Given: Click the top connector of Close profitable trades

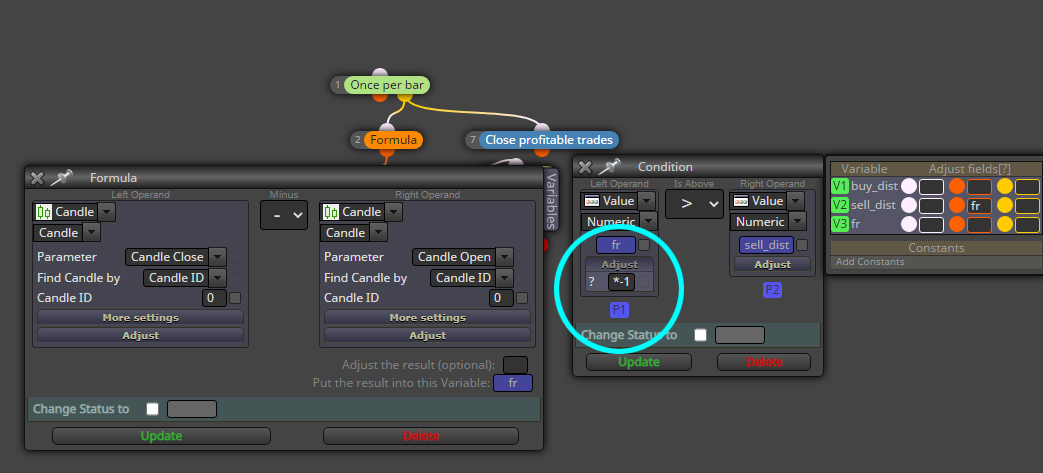Looking at the screenshot, I should (x=542, y=128).
